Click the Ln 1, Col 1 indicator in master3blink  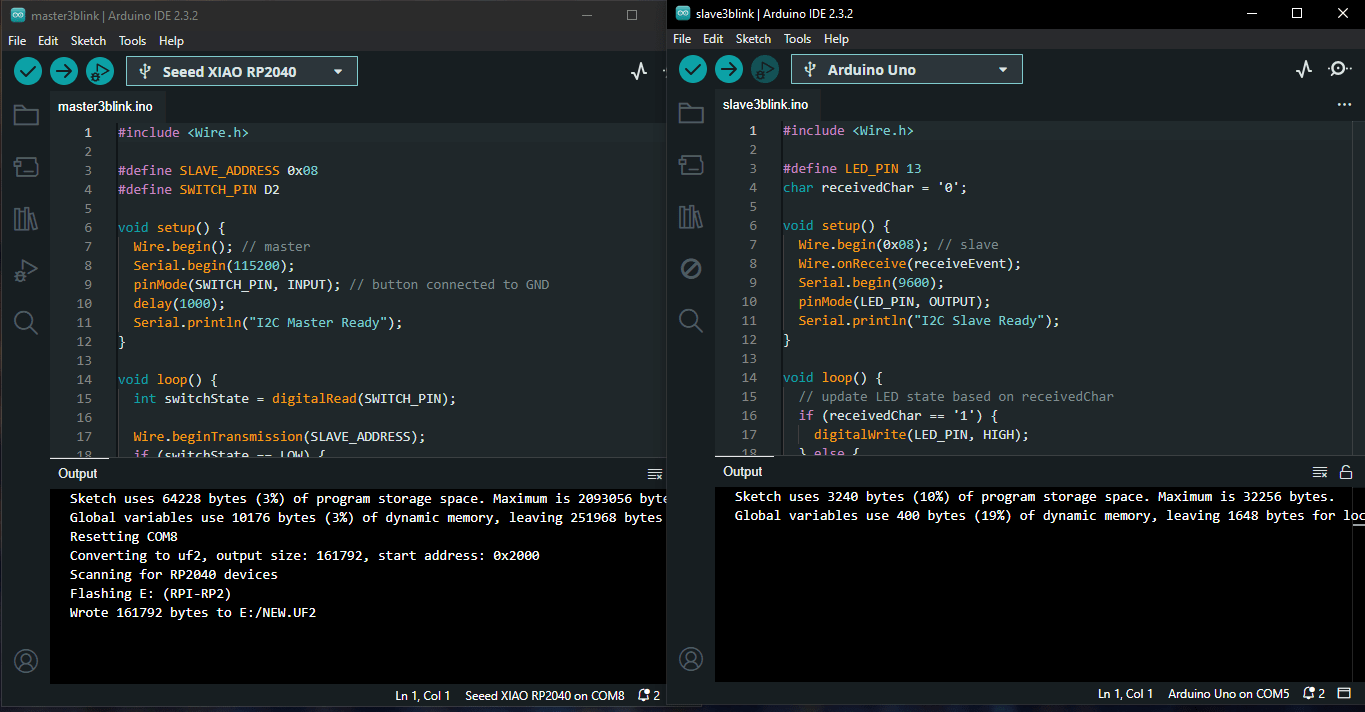click(423, 695)
